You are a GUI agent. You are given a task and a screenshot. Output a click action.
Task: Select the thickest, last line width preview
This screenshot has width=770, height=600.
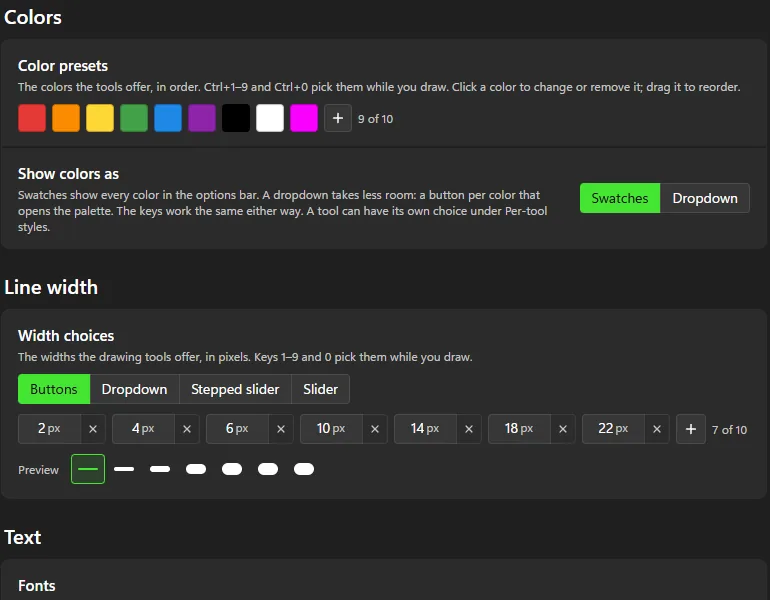(304, 469)
